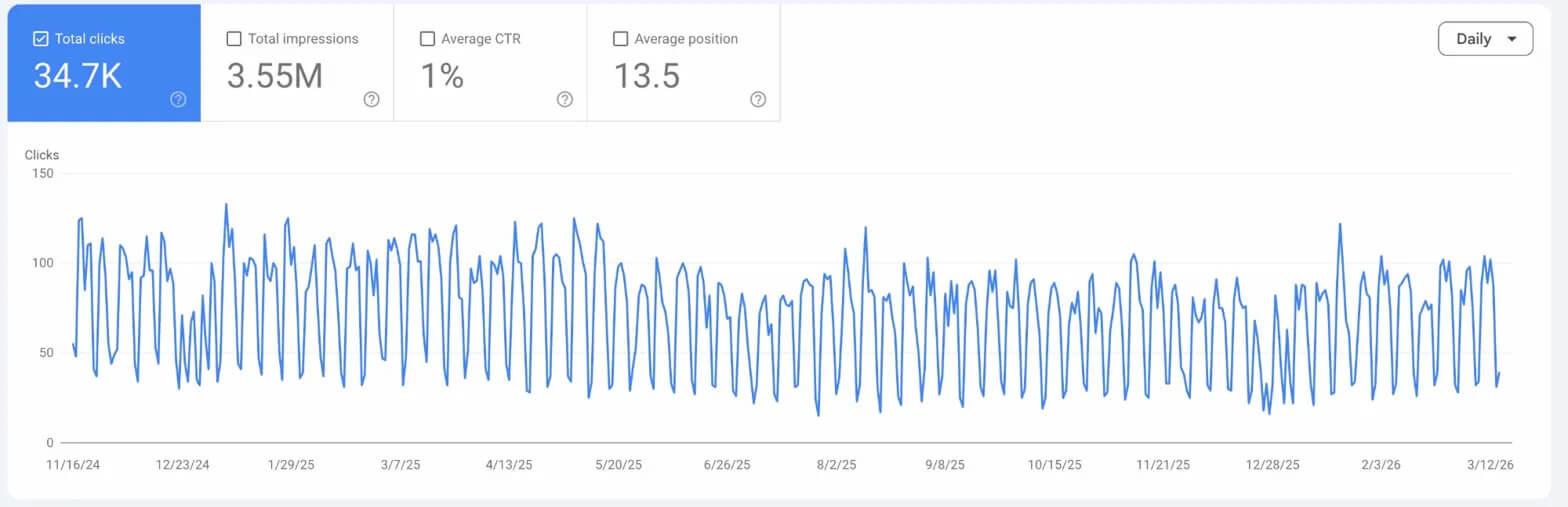The image size is (1568, 507).
Task: Click the 3/12/26 date on axis
Action: 1489,465
